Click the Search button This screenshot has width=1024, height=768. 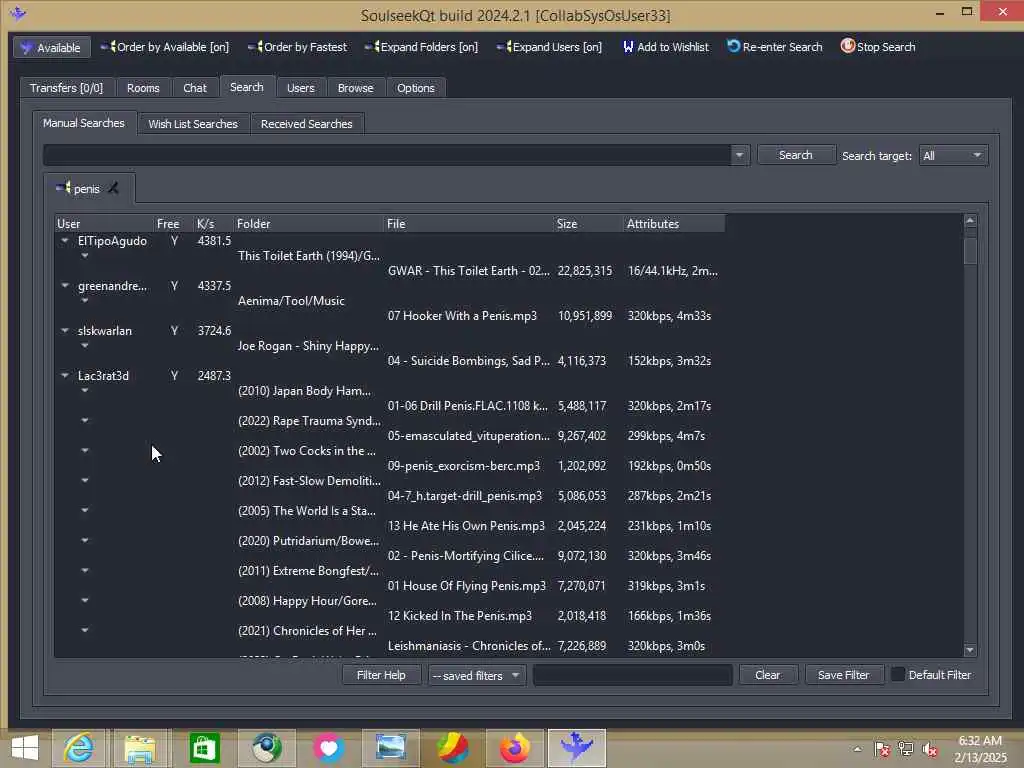tap(795, 155)
